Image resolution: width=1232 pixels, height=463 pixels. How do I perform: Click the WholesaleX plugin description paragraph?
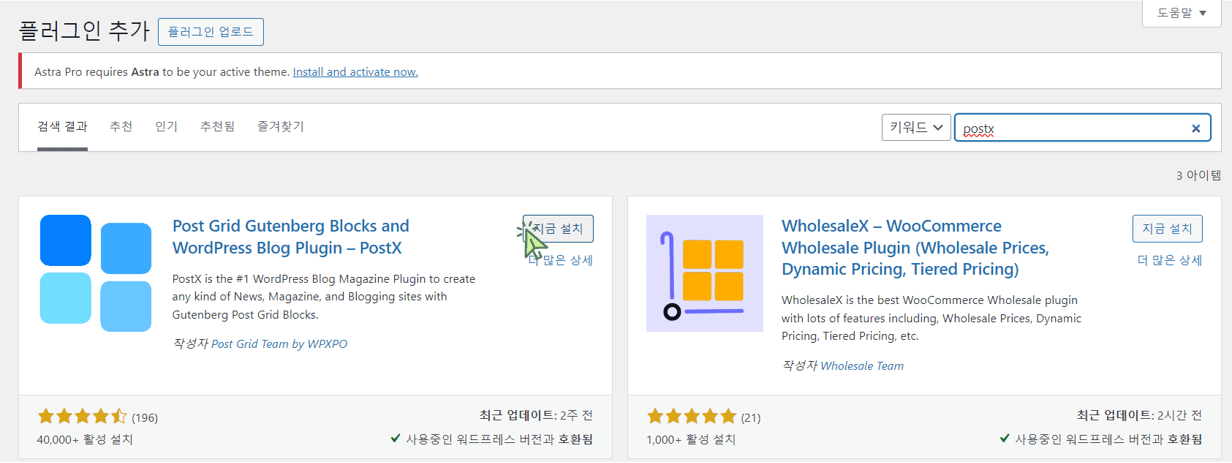[931, 318]
